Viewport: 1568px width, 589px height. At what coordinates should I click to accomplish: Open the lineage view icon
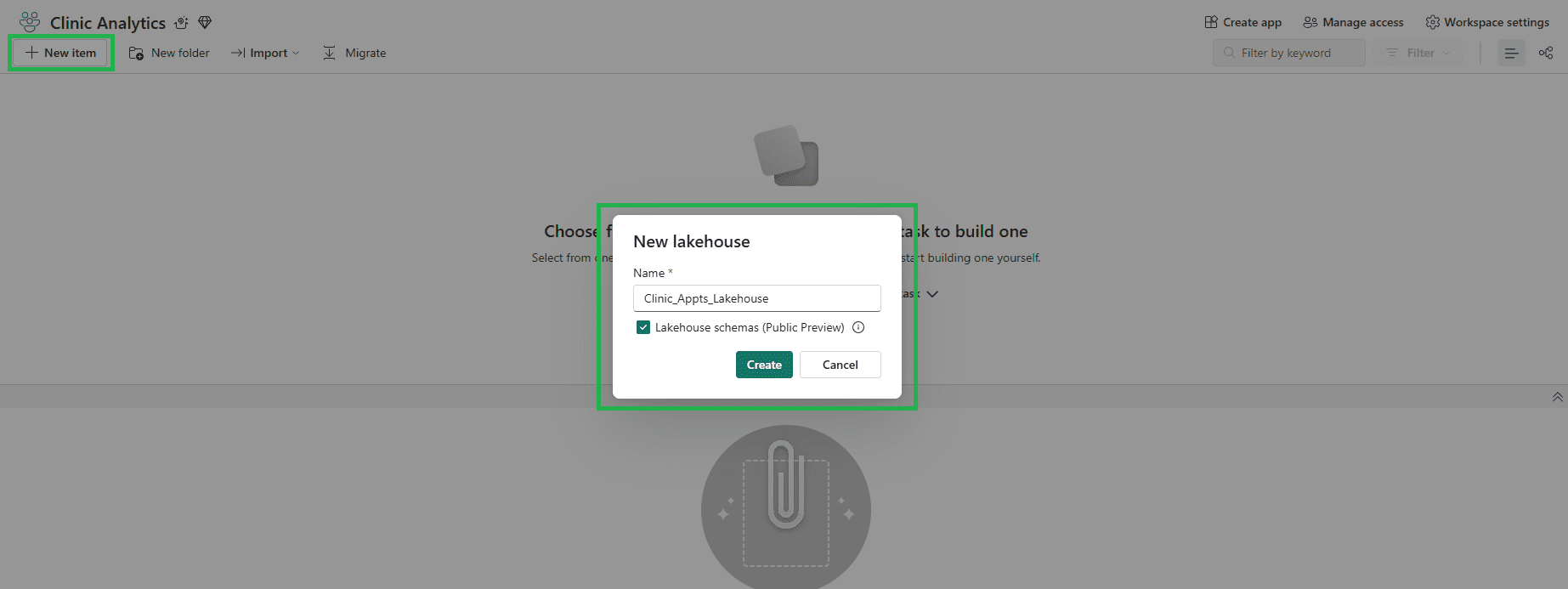[x=1546, y=53]
